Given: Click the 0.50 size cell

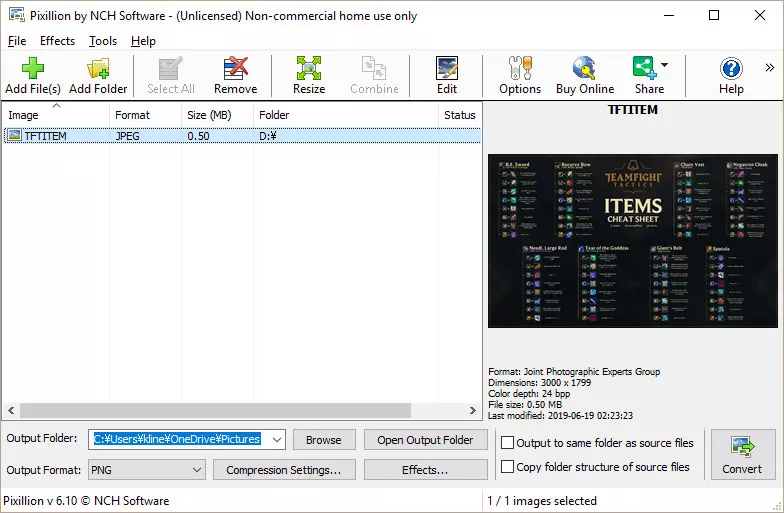Looking at the screenshot, I should pos(198,136).
